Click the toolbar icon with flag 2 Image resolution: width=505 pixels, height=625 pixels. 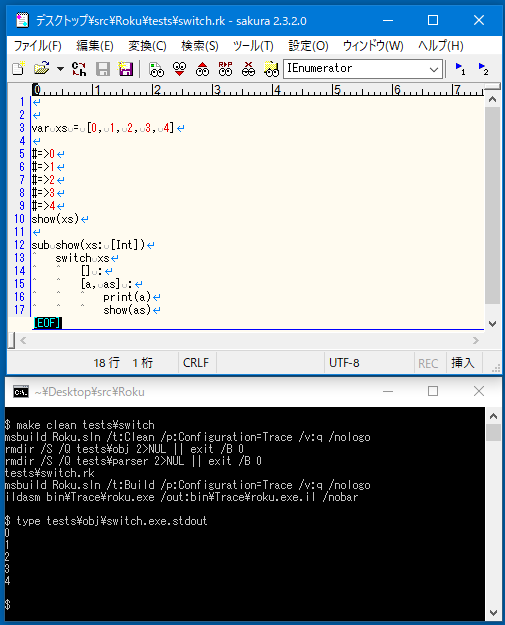click(483, 69)
